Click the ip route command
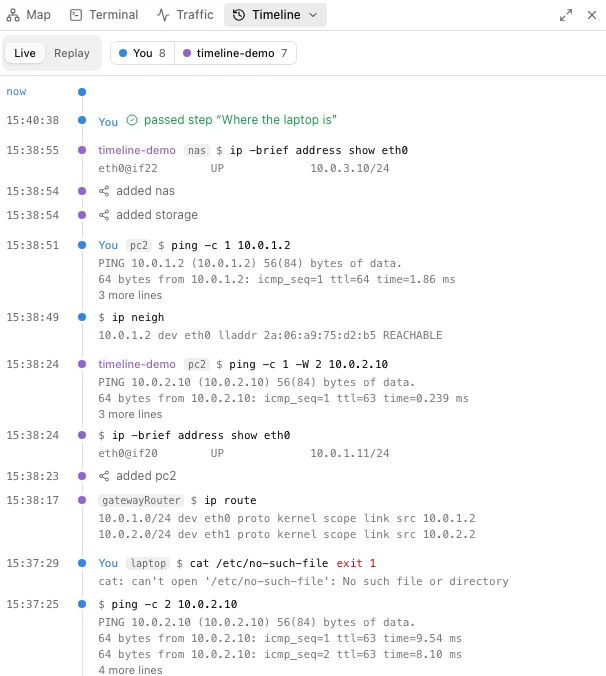Viewport: 606px width, 676px height. click(230, 500)
